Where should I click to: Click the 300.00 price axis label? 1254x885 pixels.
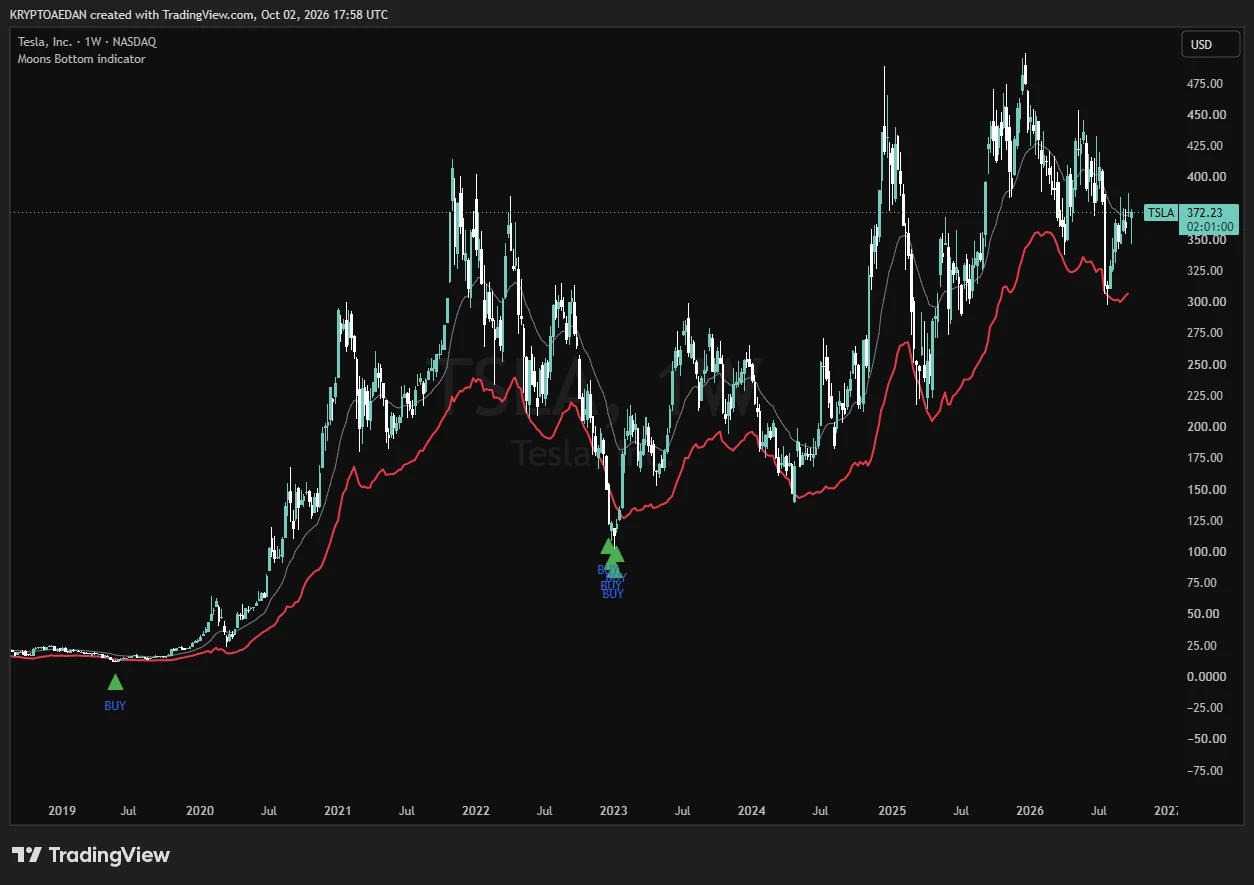click(x=1206, y=302)
